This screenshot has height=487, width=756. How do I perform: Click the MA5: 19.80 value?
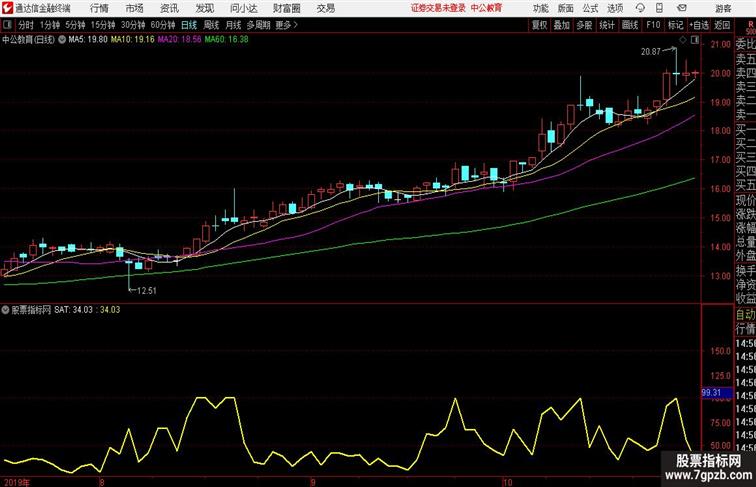point(88,40)
